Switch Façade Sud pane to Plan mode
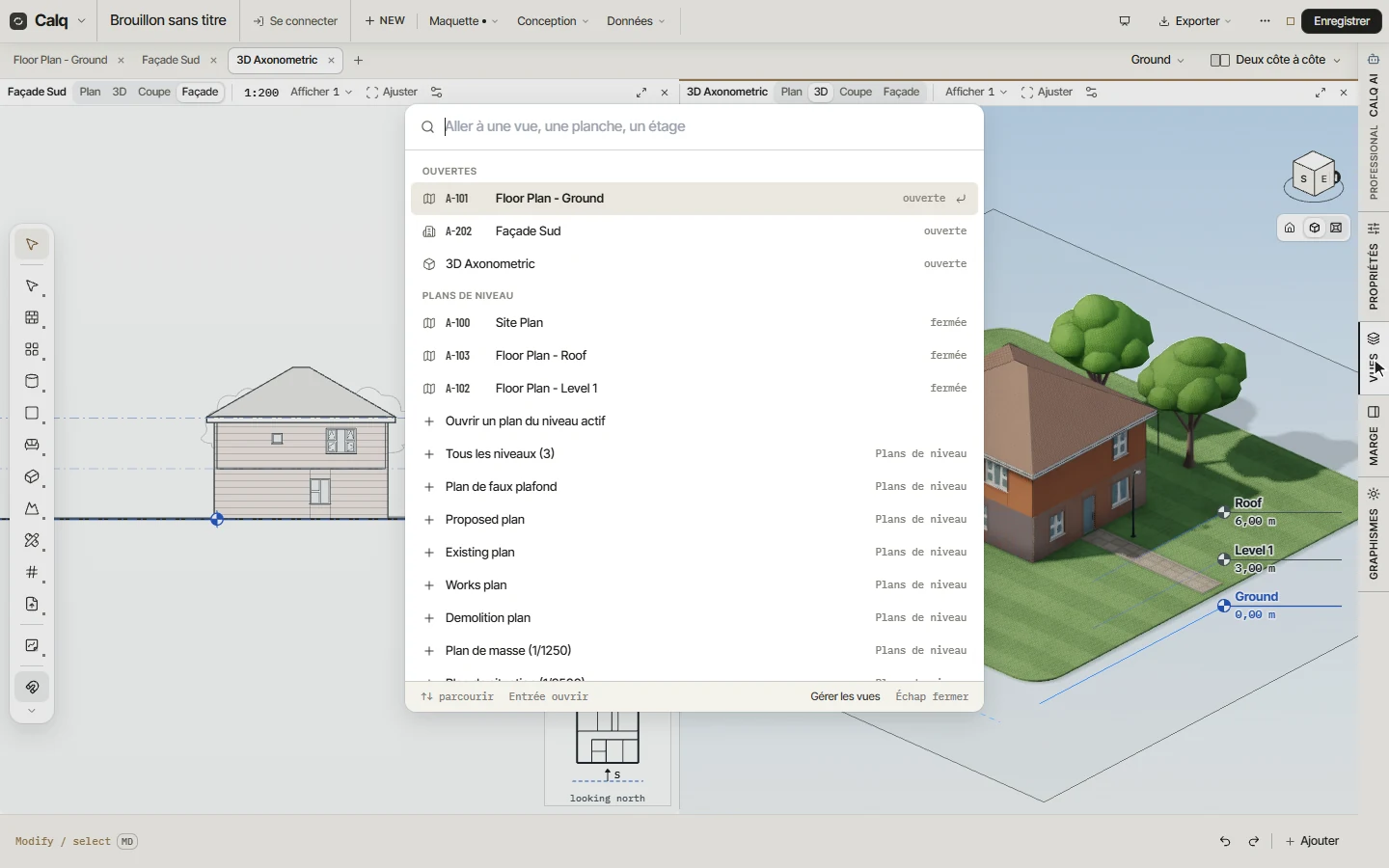 point(90,93)
